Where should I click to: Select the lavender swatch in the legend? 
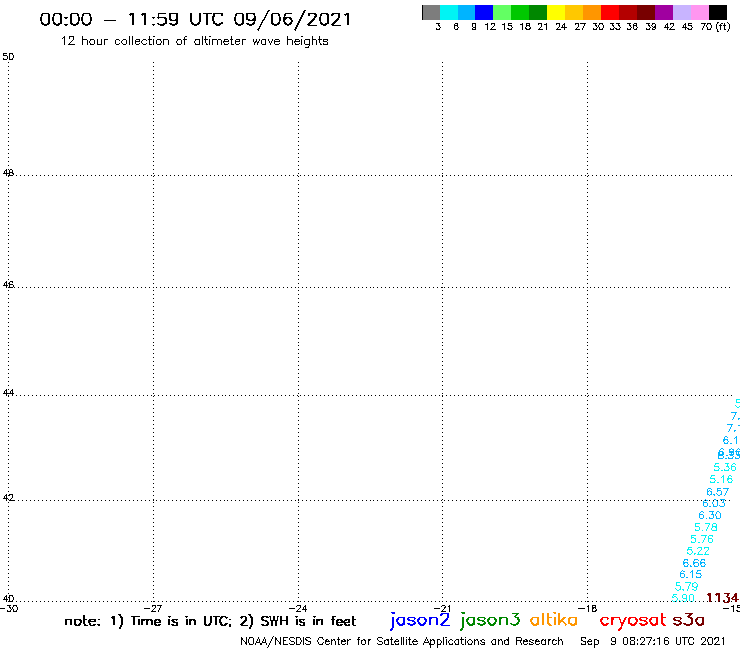coord(681,12)
